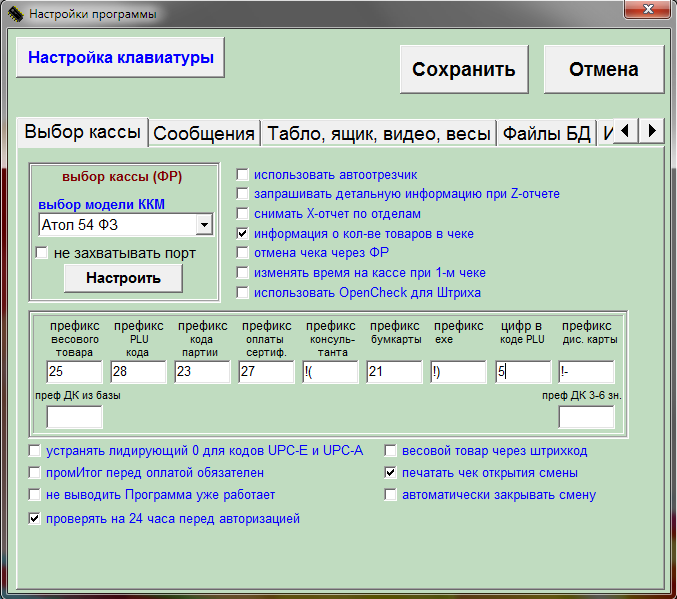
Task: Expand the выбор модели ККМ dropdown
Action: click(204, 225)
